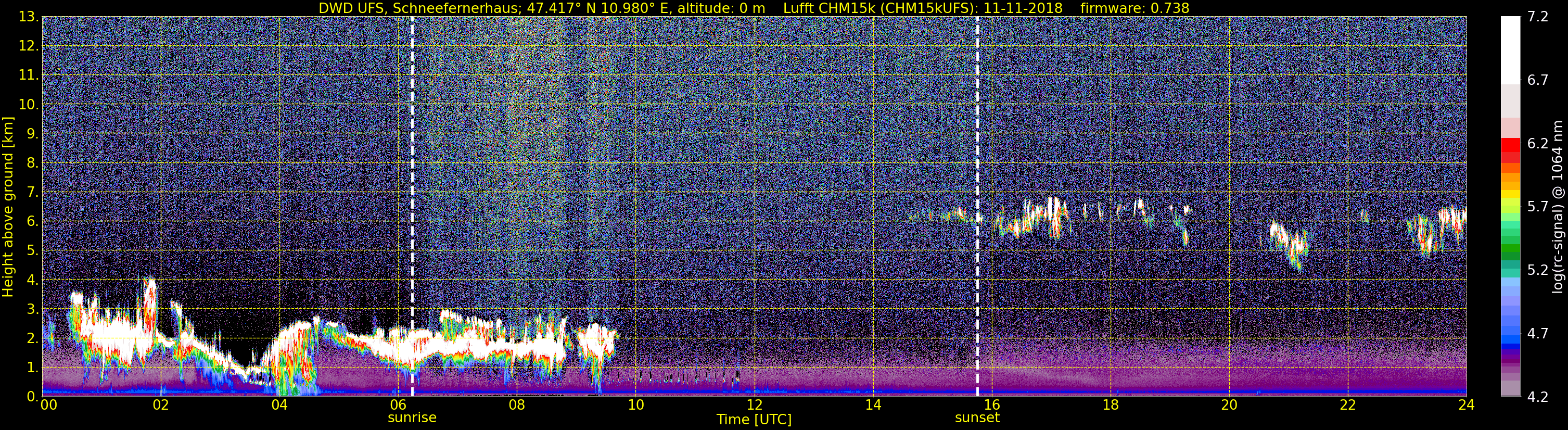Click the y-axis tick label '10.'
This screenshot has height=430, width=1568.
click(x=29, y=105)
